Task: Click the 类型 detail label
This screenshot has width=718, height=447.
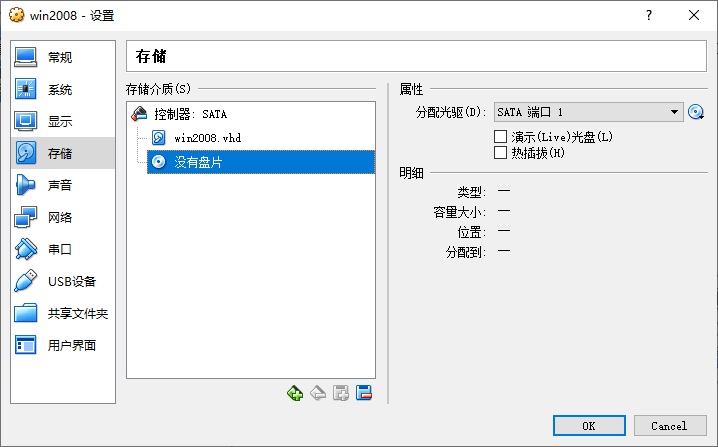Action: [471, 192]
